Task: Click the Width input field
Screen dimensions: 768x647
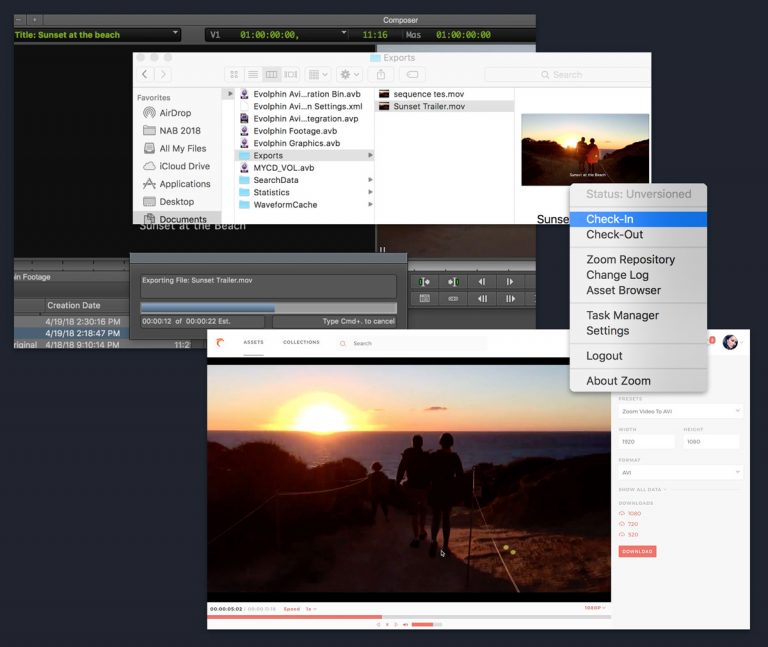Action: [x=647, y=442]
